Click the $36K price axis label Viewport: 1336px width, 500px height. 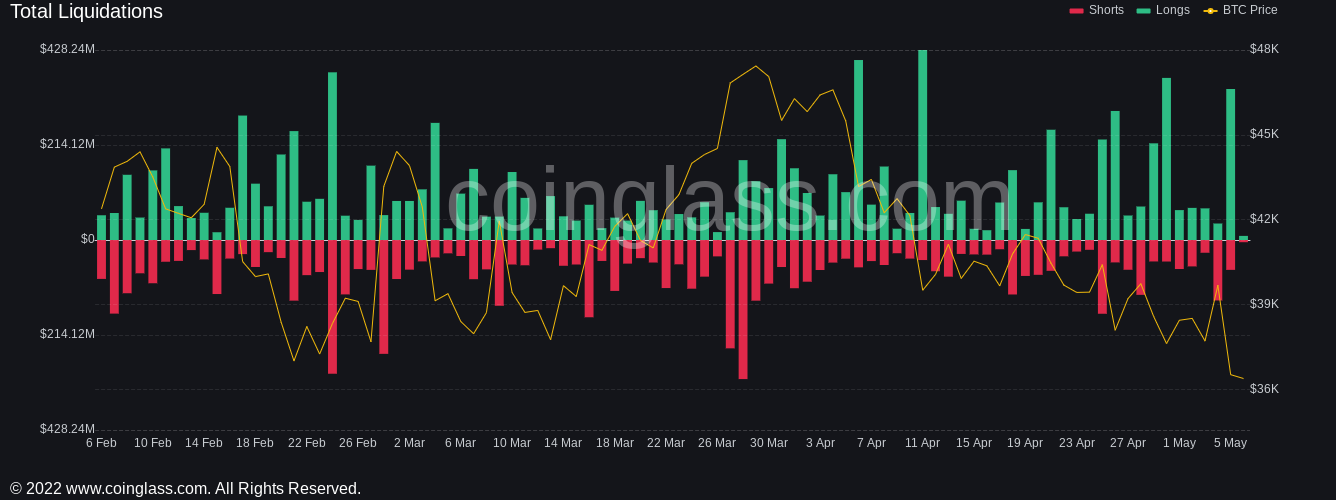1264,389
